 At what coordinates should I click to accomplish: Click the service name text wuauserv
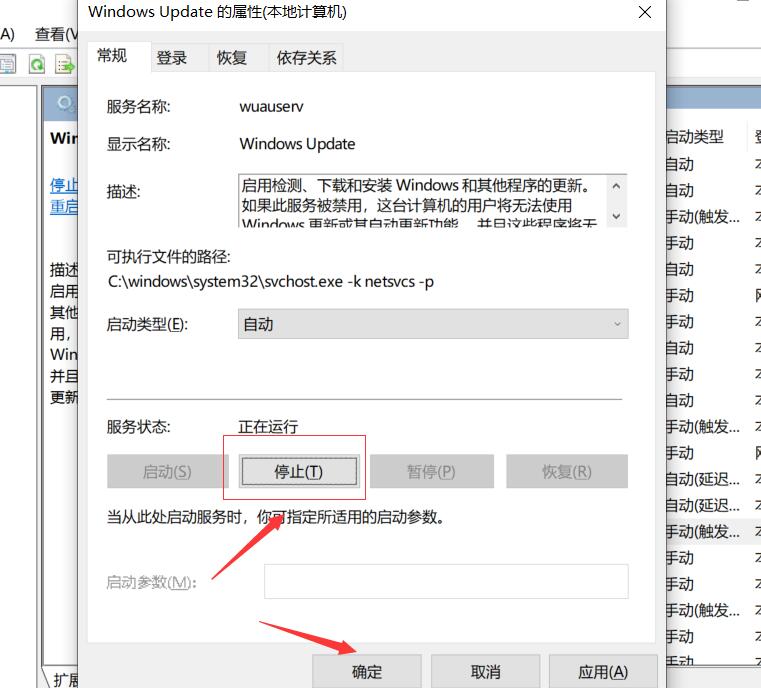(271, 107)
